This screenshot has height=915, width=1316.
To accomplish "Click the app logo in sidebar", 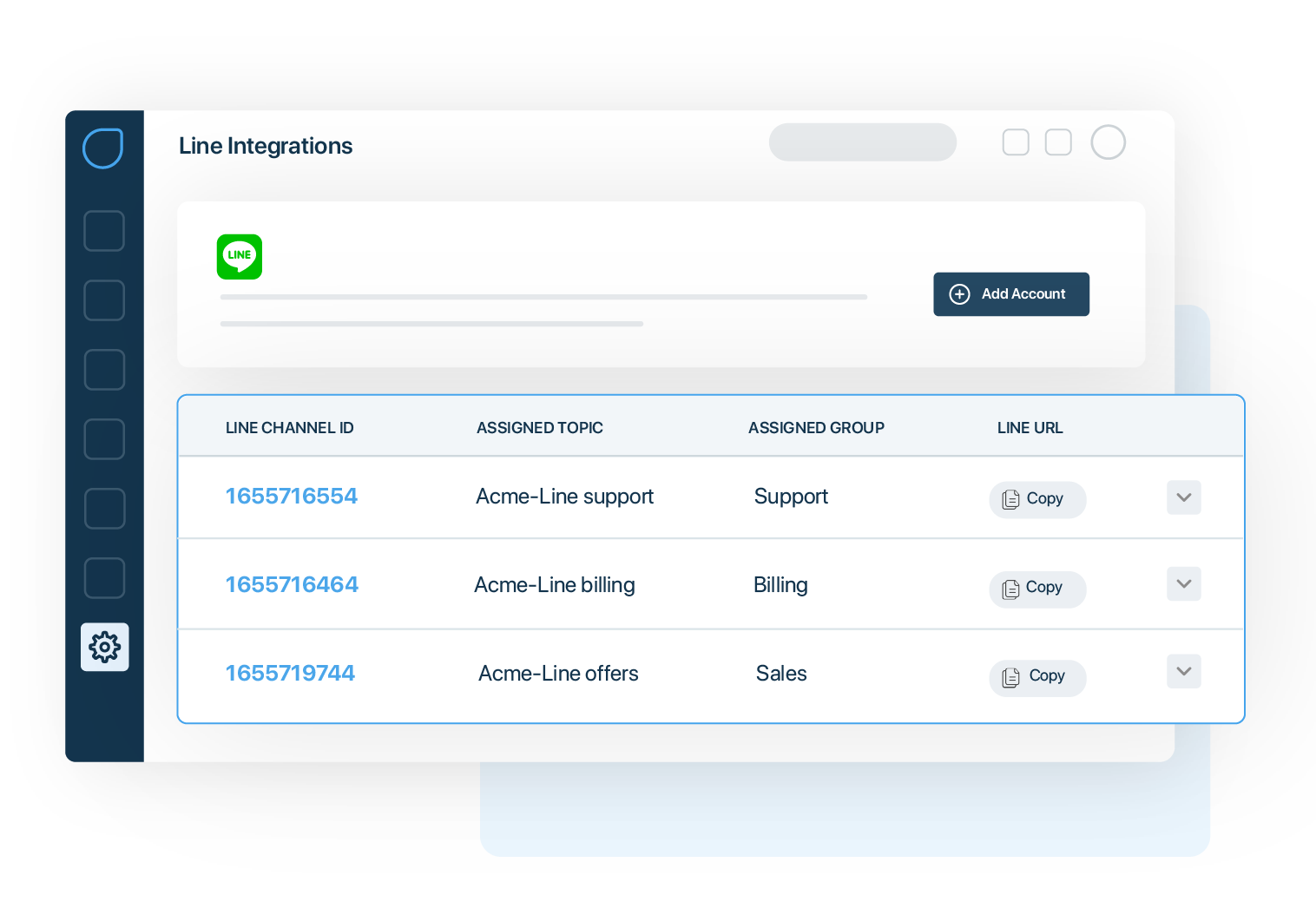I will pyautogui.click(x=103, y=148).
